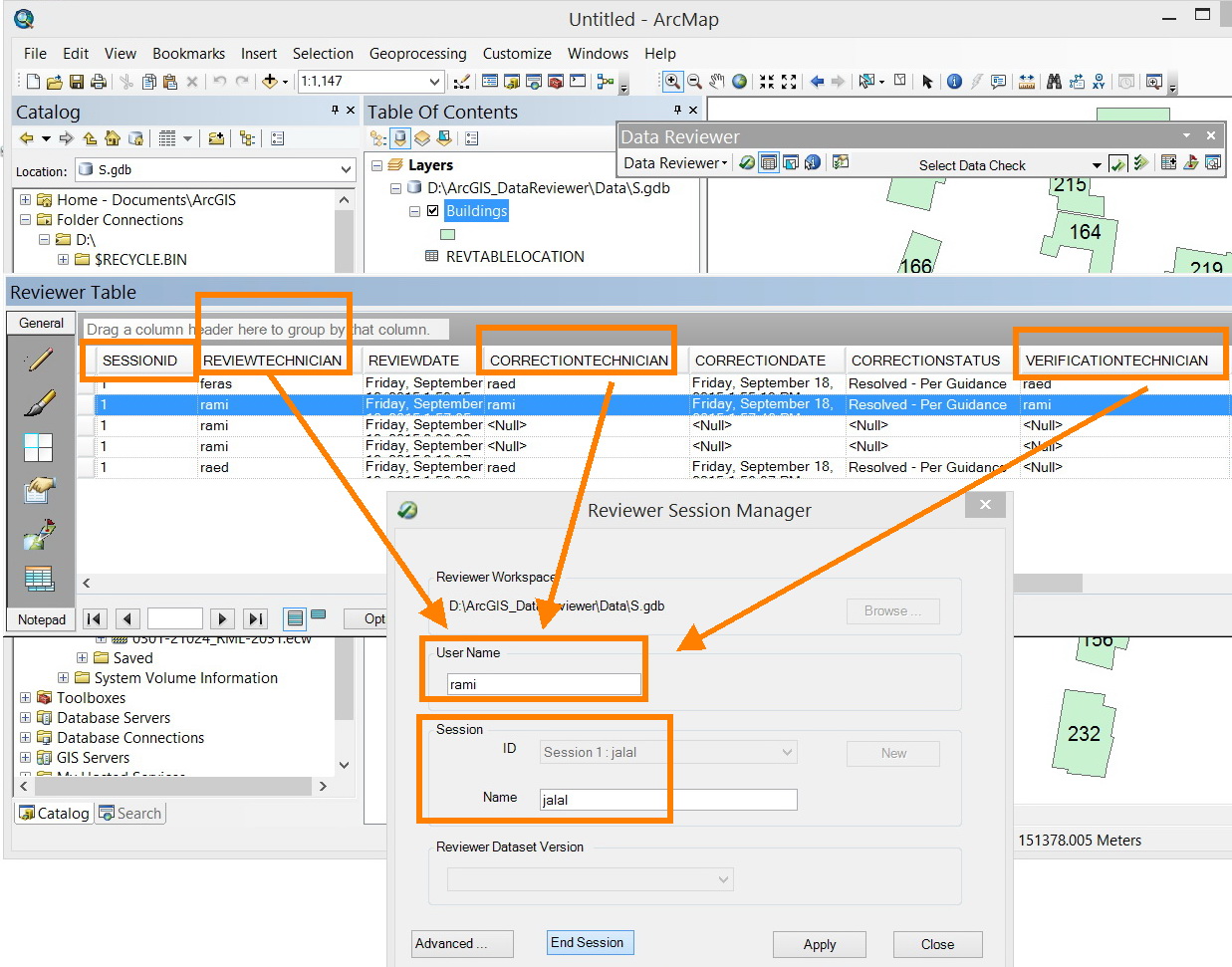Screen dimensions: 1232x967
Task: Click the session Name field containing jalal
Action: (x=668, y=800)
